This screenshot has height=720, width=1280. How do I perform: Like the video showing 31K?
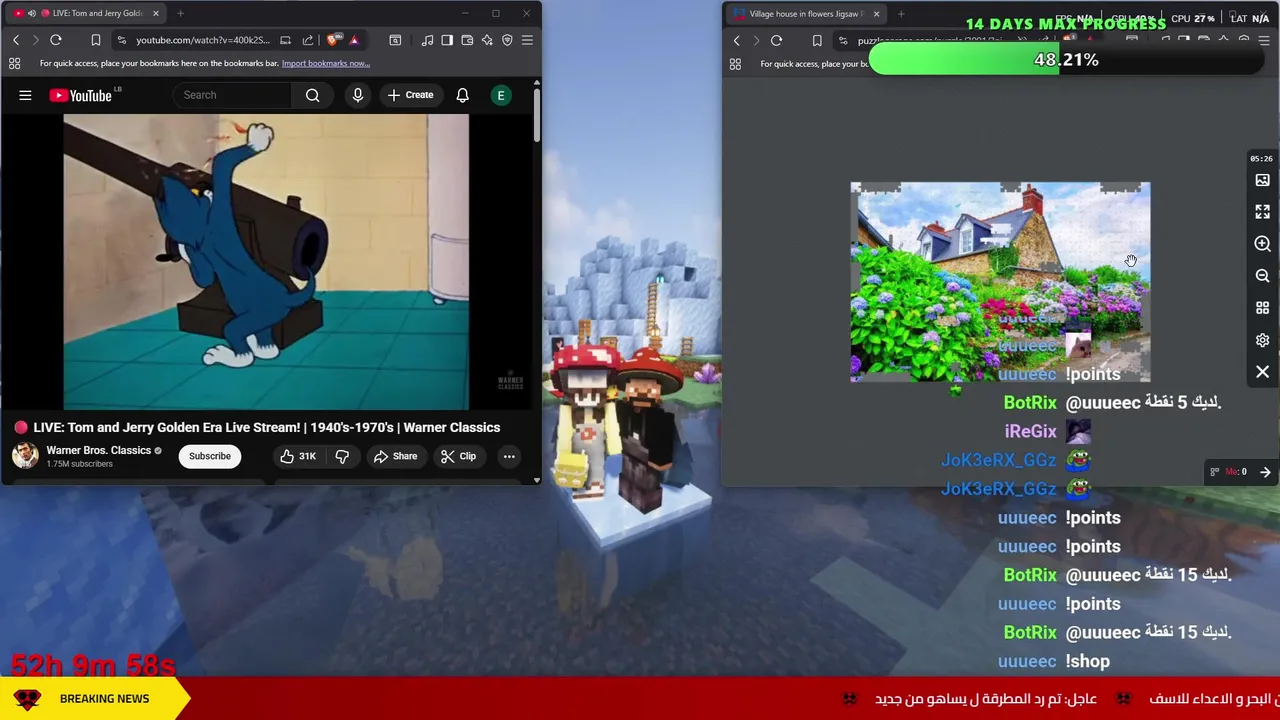[x=297, y=456]
